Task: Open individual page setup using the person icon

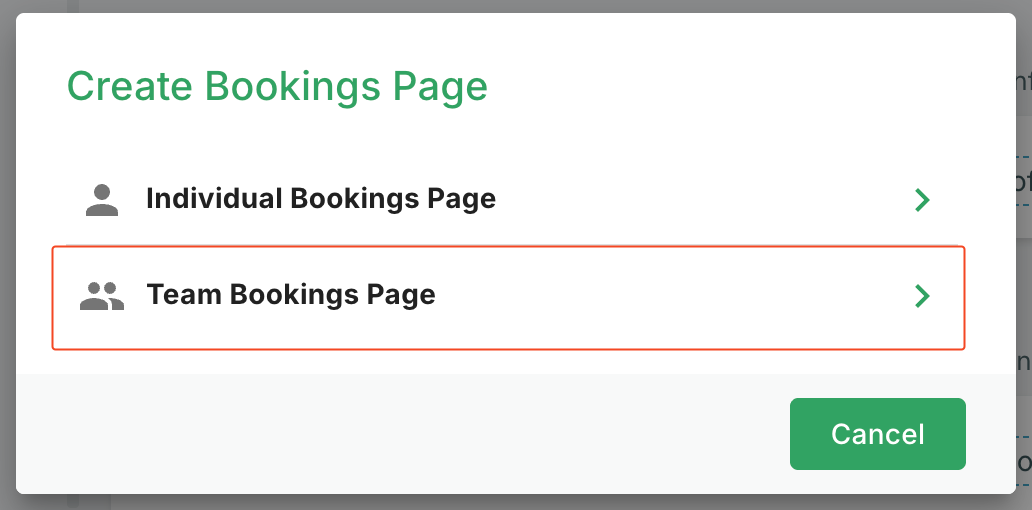Action: point(102,200)
